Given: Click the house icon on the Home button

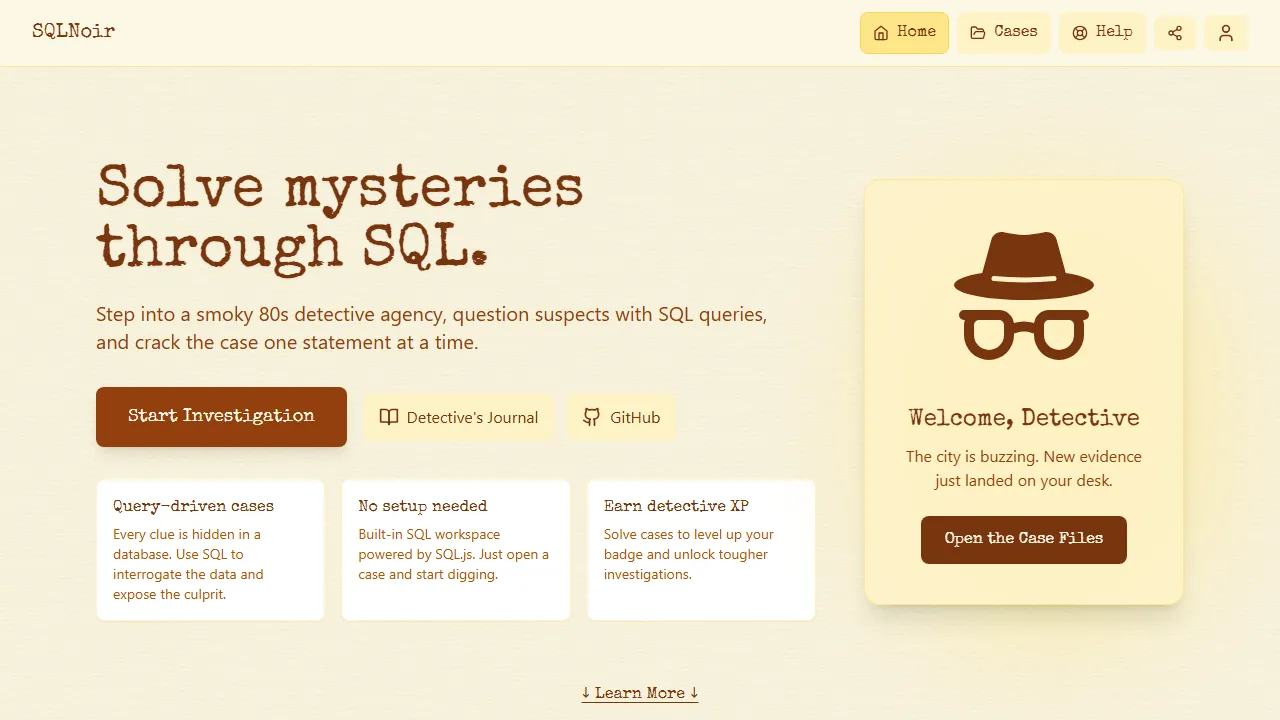Looking at the screenshot, I should [x=881, y=32].
